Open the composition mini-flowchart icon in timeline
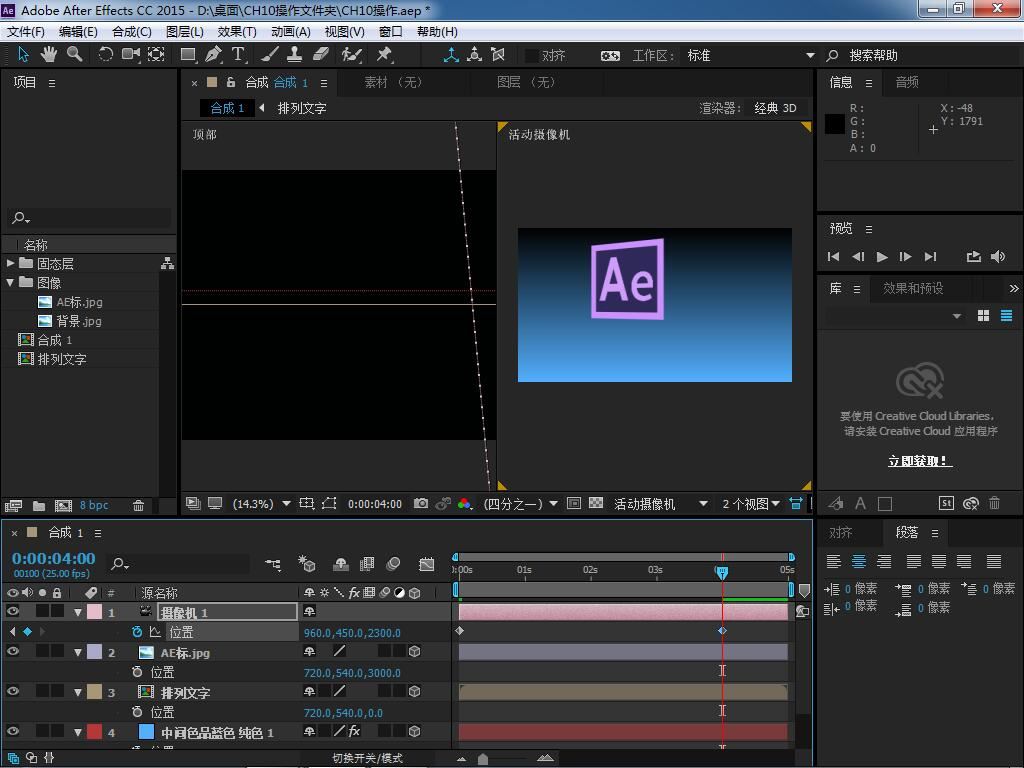The height and width of the screenshot is (768, 1024). pyautogui.click(x=273, y=564)
